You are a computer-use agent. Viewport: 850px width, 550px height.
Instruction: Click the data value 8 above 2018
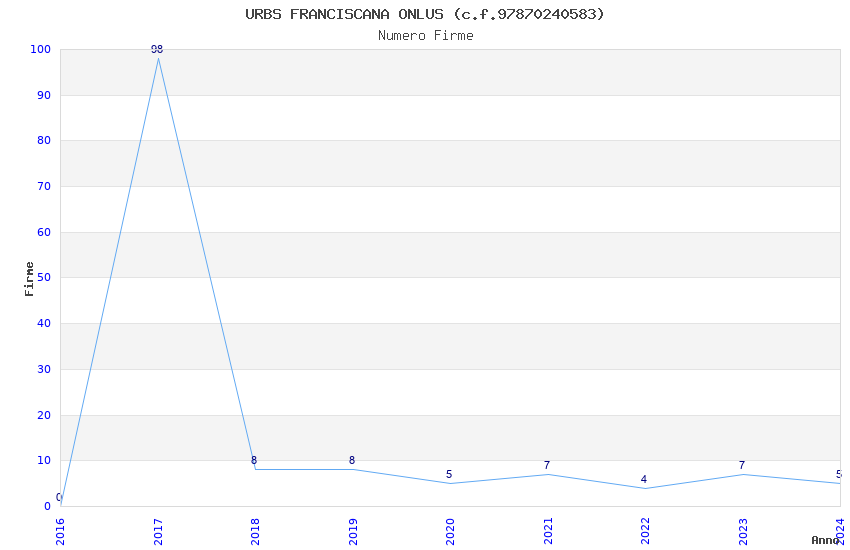click(x=254, y=461)
